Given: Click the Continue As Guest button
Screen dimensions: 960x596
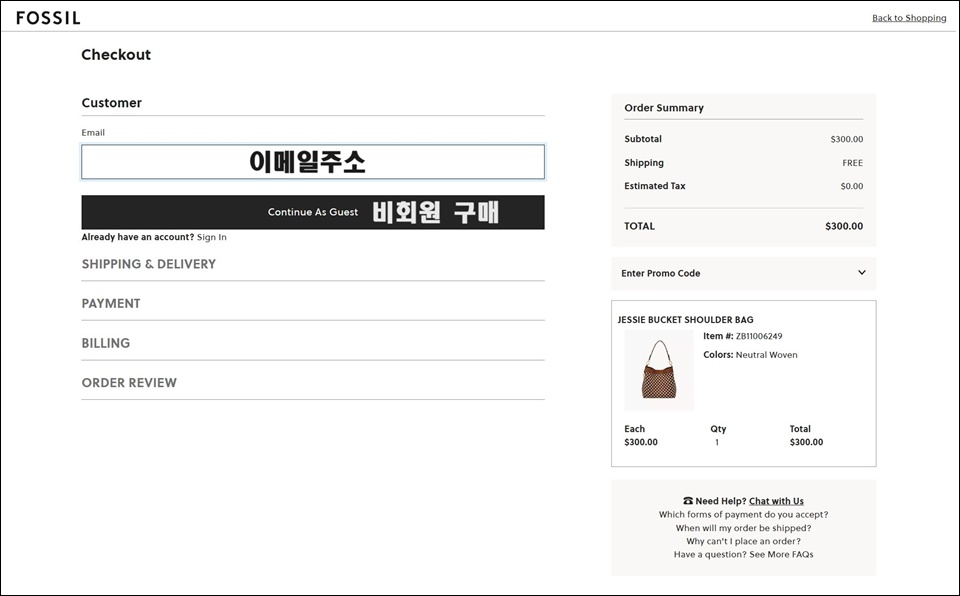Looking at the screenshot, I should (x=313, y=212).
